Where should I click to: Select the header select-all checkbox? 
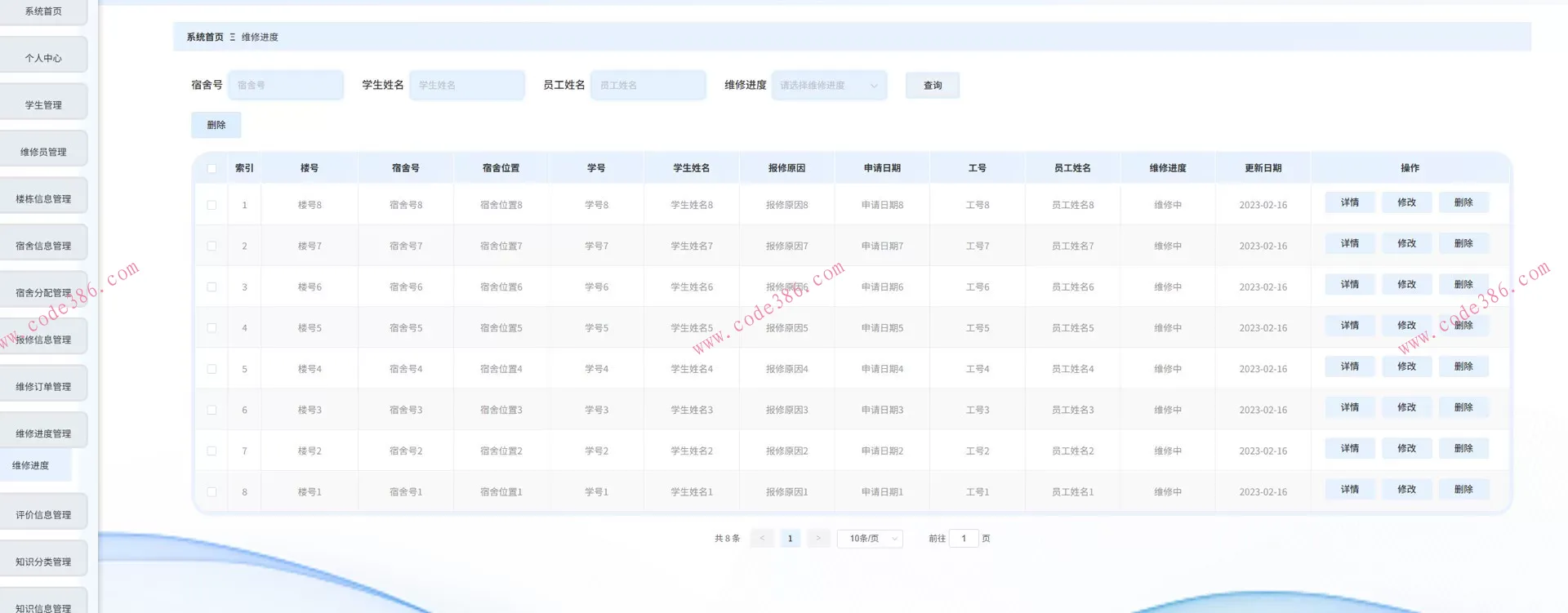coord(212,169)
